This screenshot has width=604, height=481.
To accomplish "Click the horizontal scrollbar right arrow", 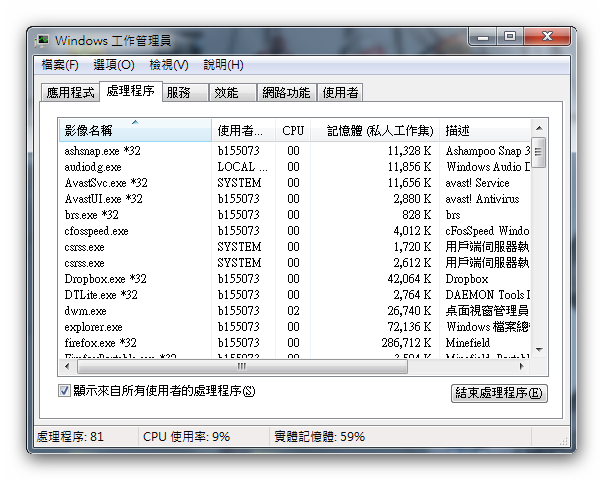I will [x=522, y=366].
